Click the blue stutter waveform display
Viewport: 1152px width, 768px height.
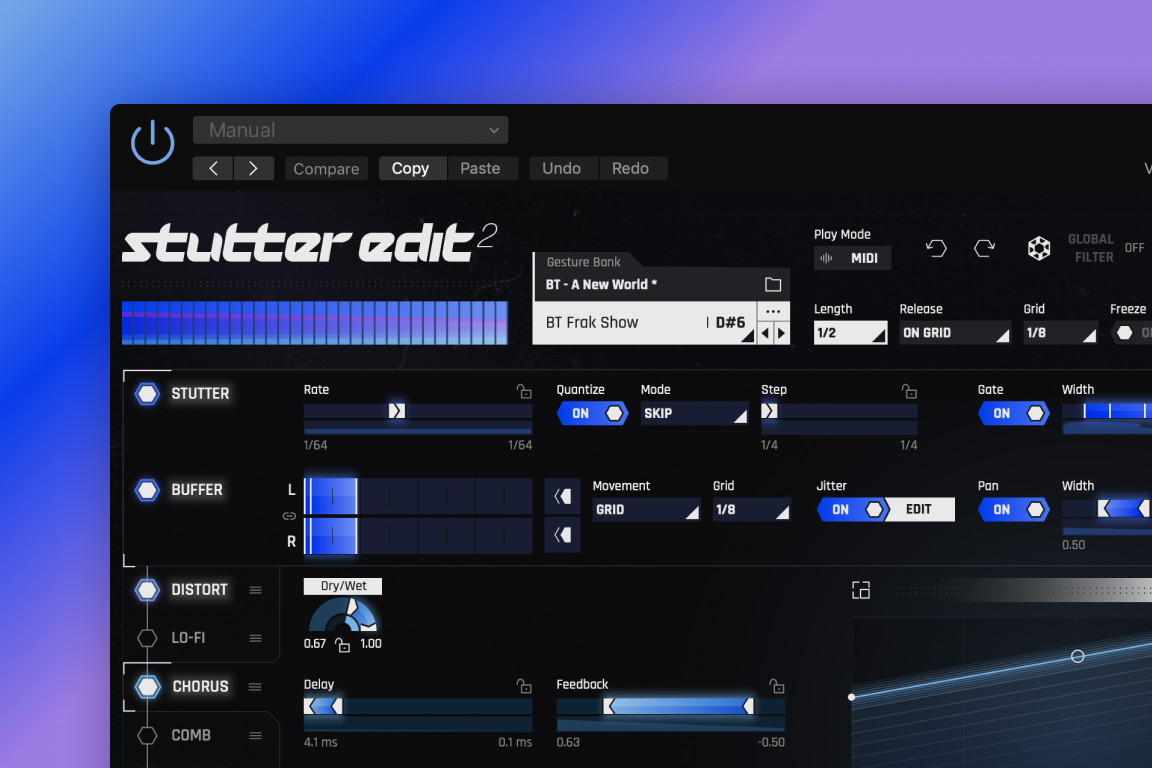tap(314, 323)
